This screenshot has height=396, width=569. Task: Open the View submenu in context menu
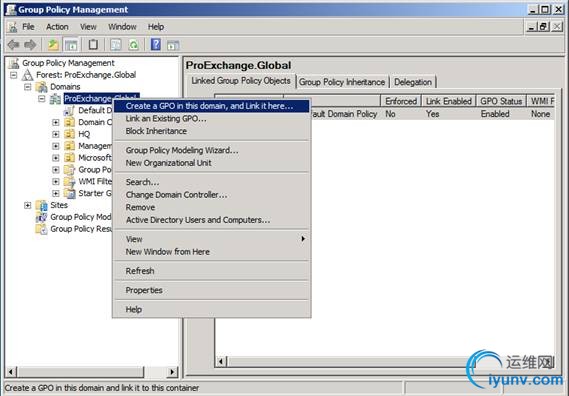[212, 239]
